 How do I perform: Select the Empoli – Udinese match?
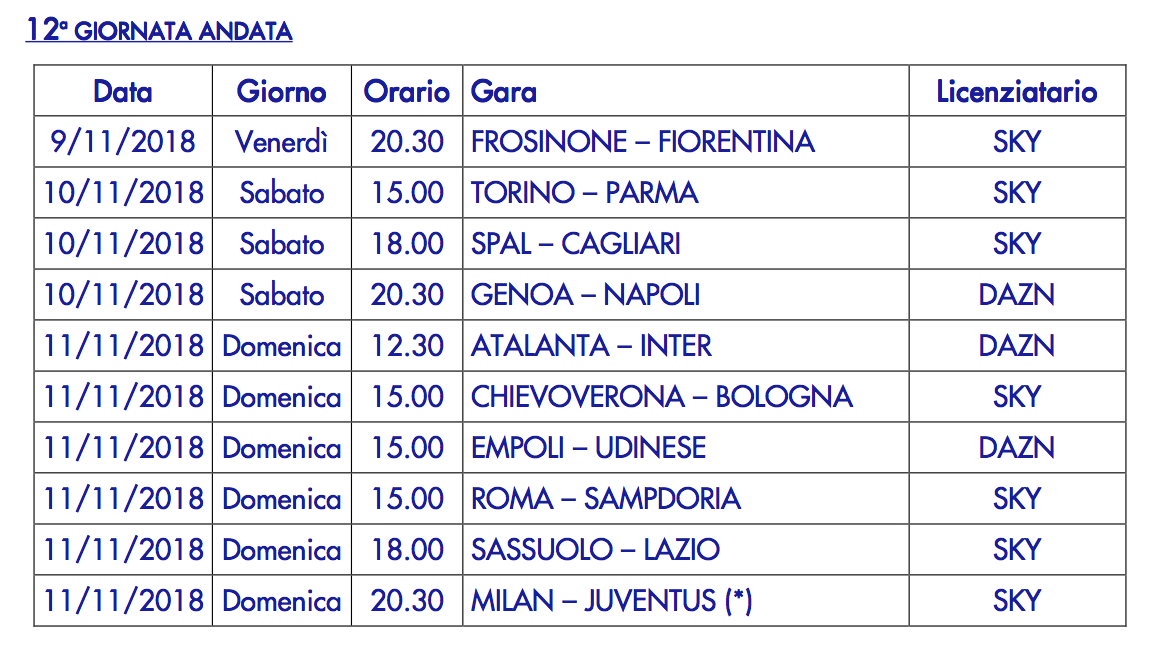[x=588, y=448]
